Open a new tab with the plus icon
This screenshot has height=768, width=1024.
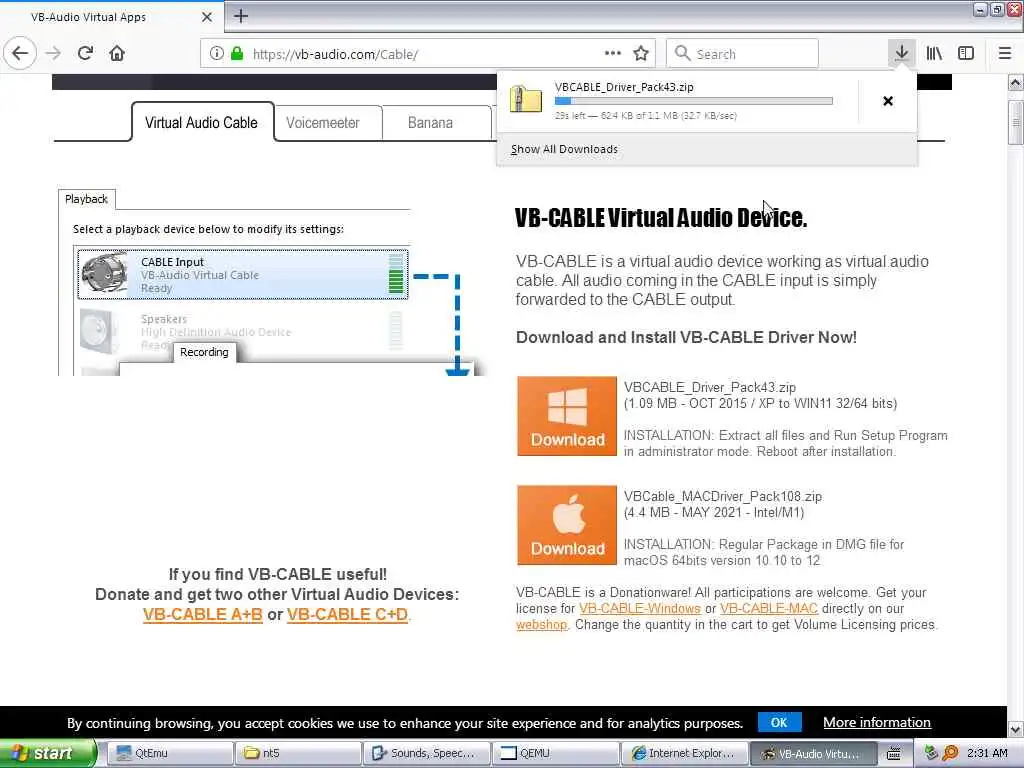(x=241, y=16)
